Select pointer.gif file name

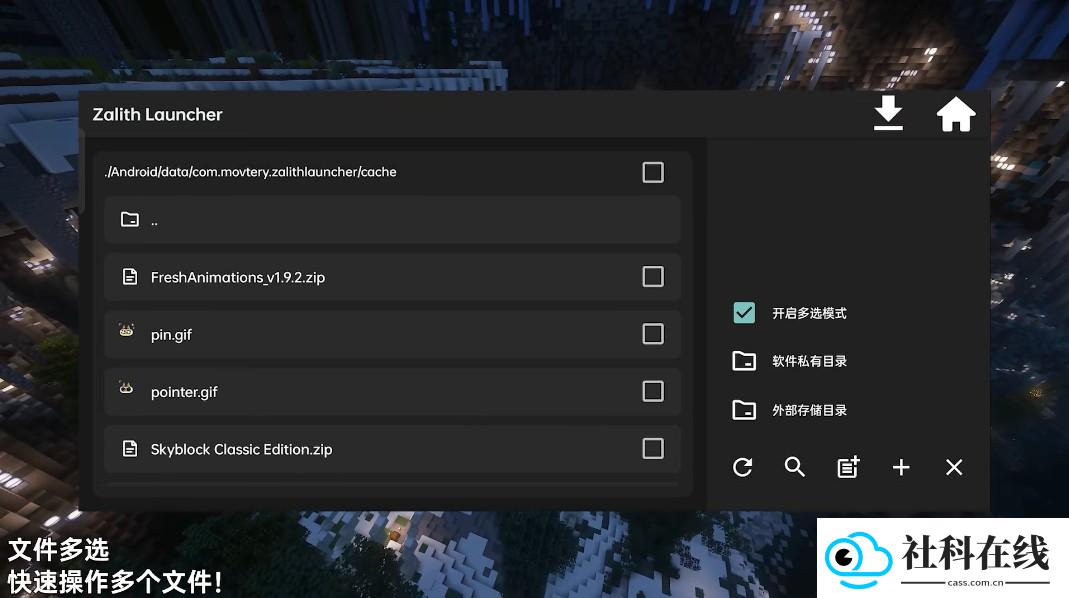coord(184,392)
